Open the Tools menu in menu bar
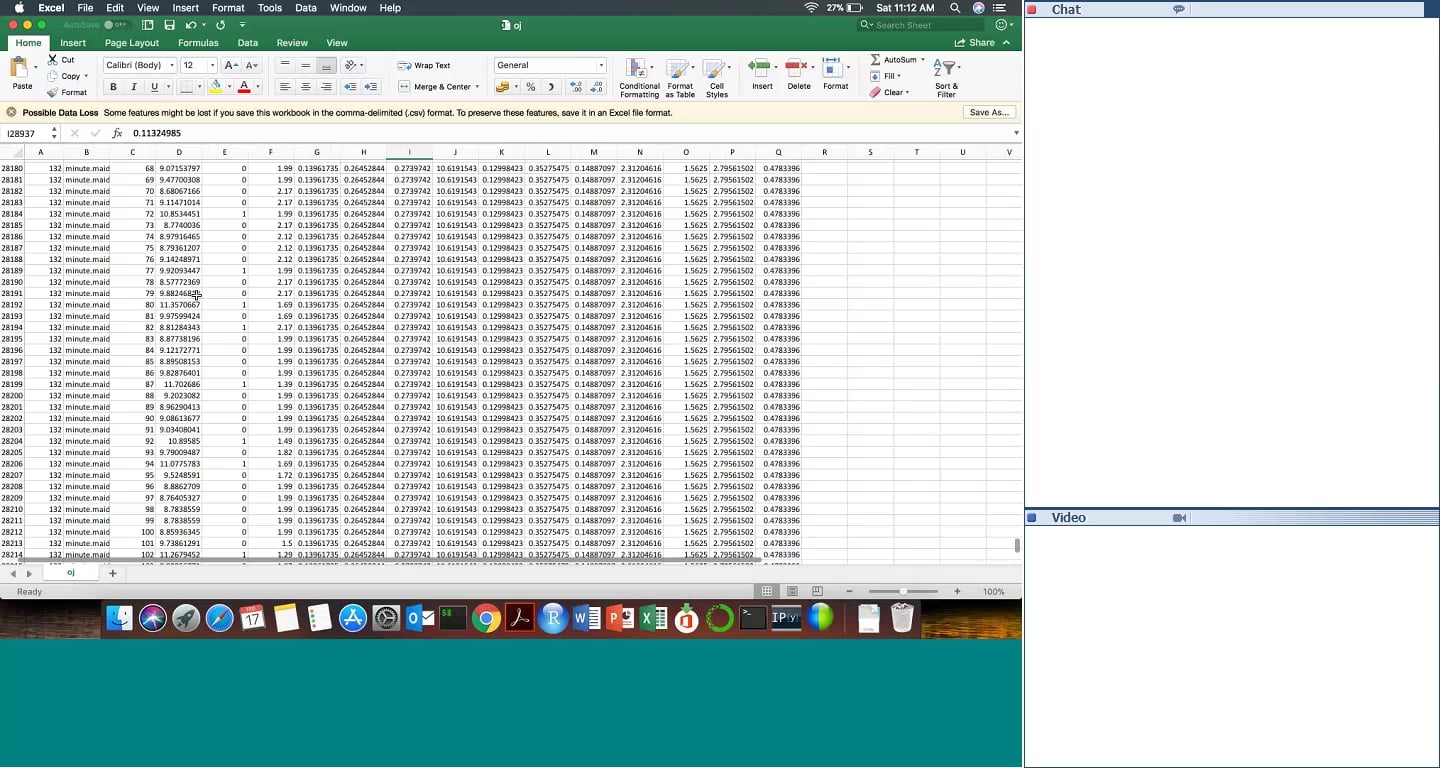Screen dimensions: 1440x768 (x=270, y=8)
